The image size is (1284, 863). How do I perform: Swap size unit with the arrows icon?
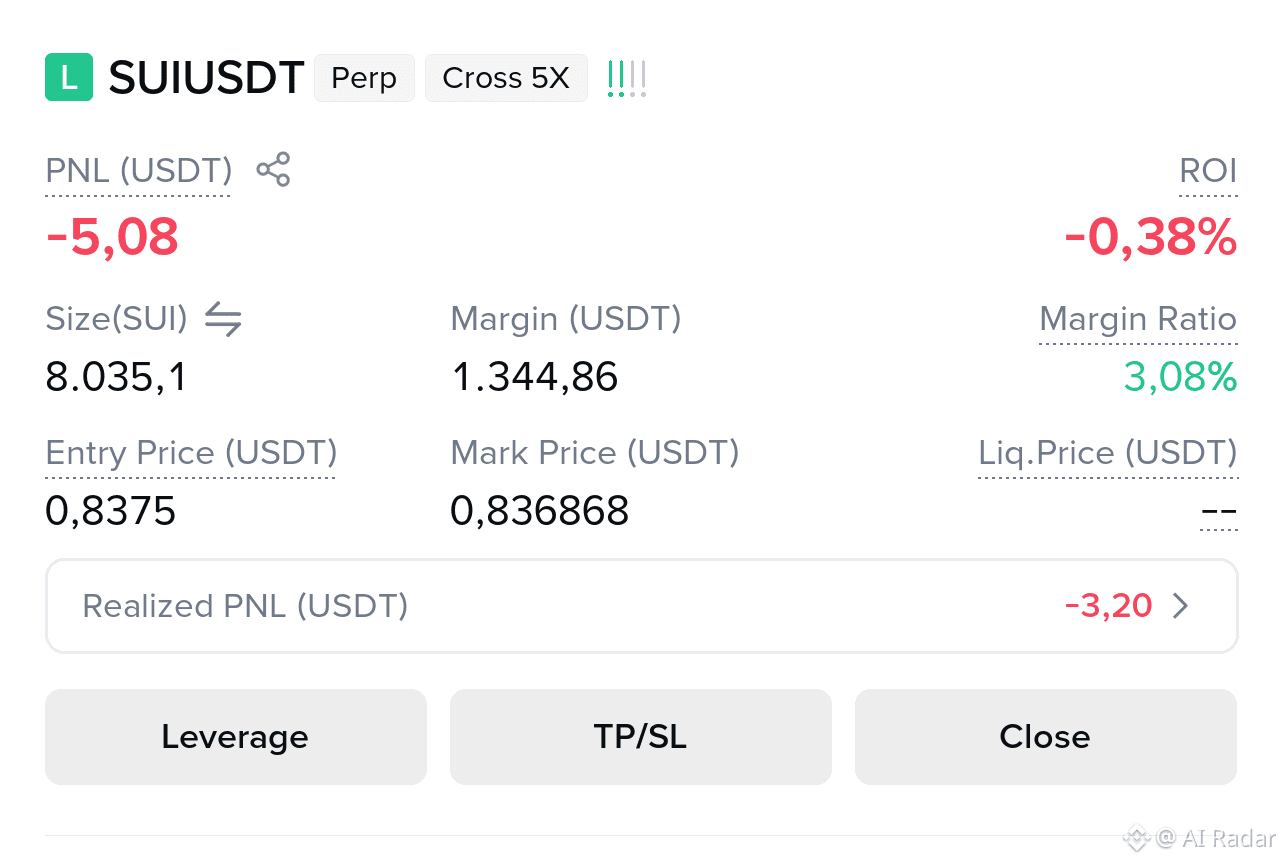pos(223,319)
